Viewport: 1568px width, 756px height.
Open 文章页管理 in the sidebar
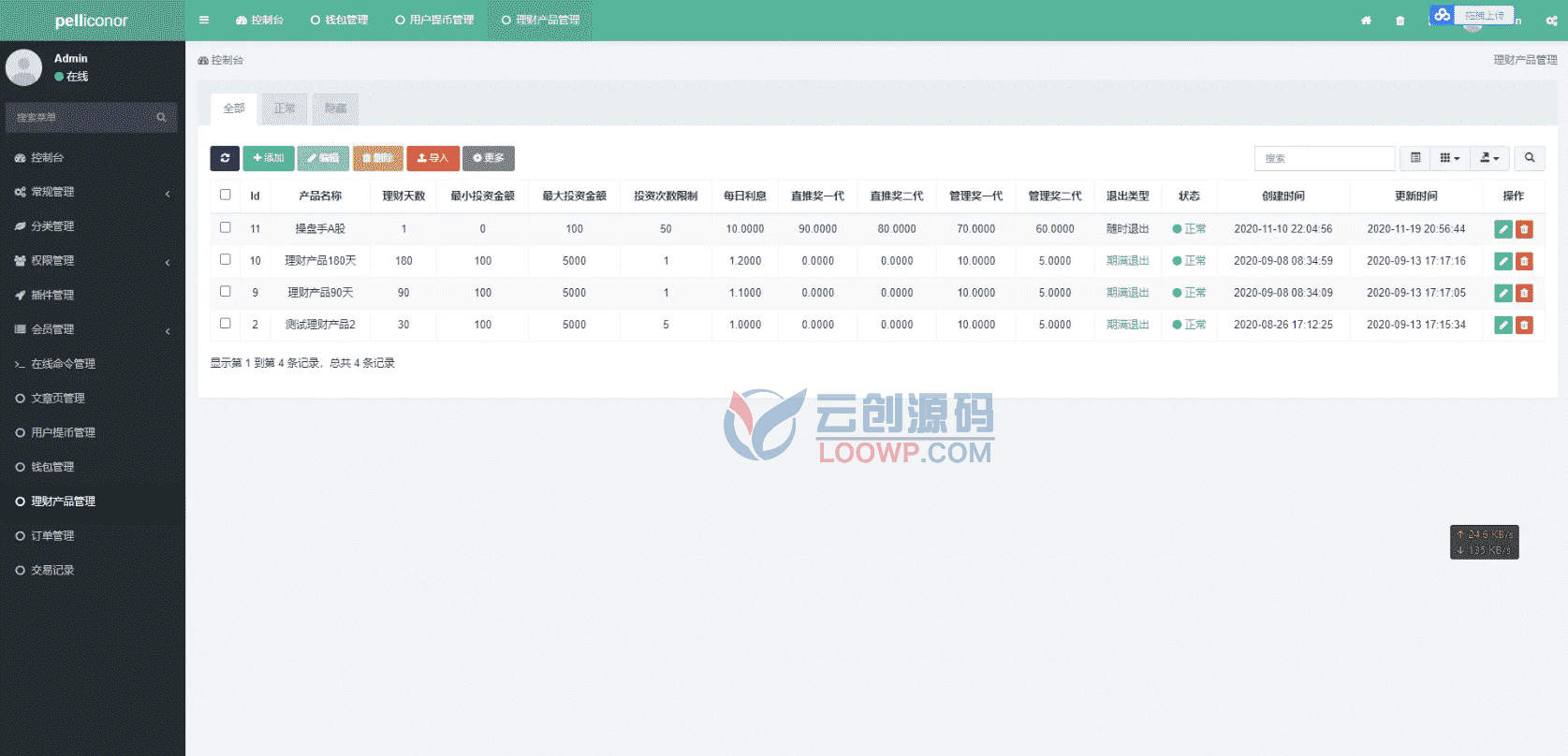[92, 398]
